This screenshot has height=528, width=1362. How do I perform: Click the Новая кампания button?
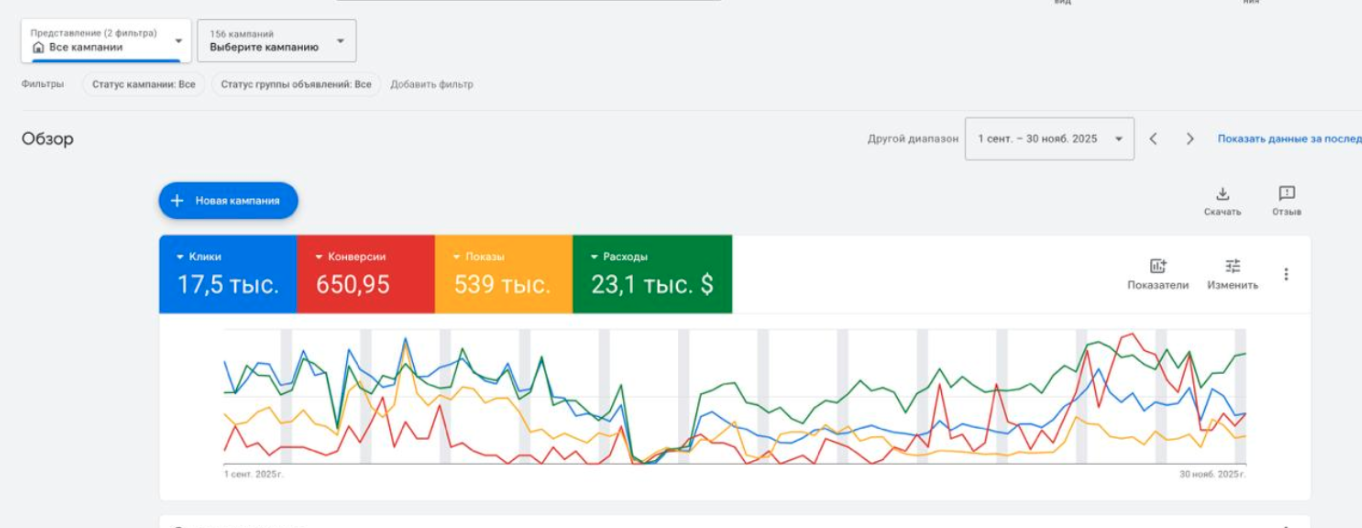tap(228, 201)
